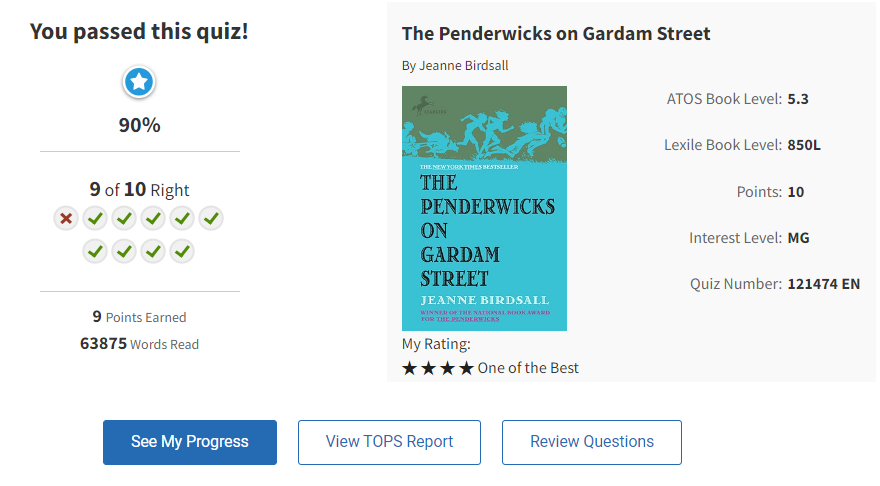
Task: Click the fourth rating star
Action: 466,368
